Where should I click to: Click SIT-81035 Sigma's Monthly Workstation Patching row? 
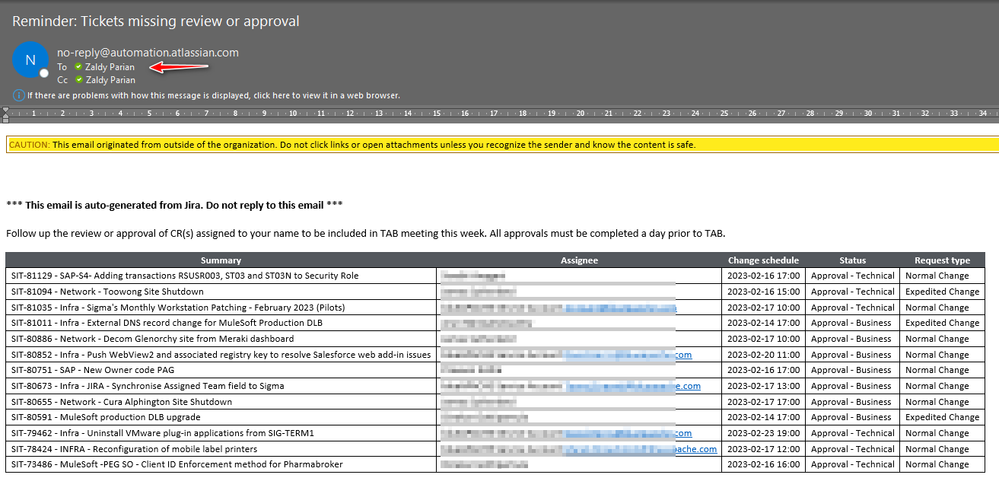coord(178,307)
